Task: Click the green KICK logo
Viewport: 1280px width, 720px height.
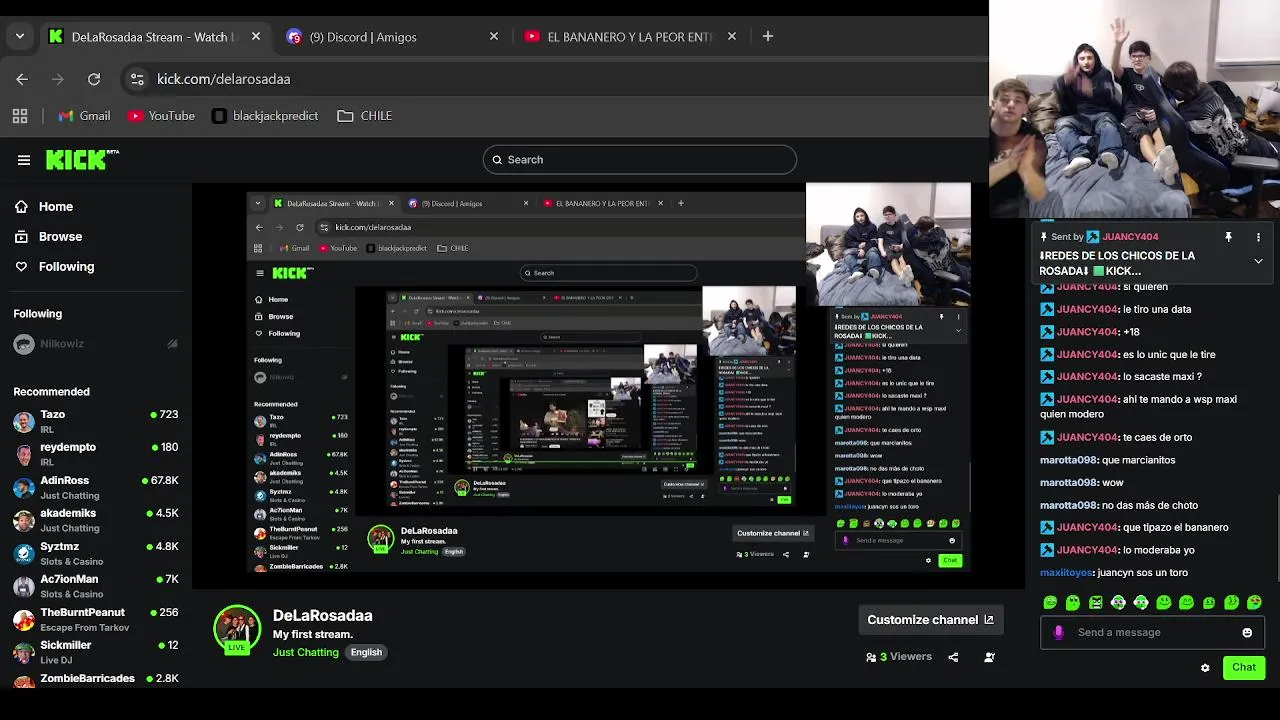Action: pos(82,160)
